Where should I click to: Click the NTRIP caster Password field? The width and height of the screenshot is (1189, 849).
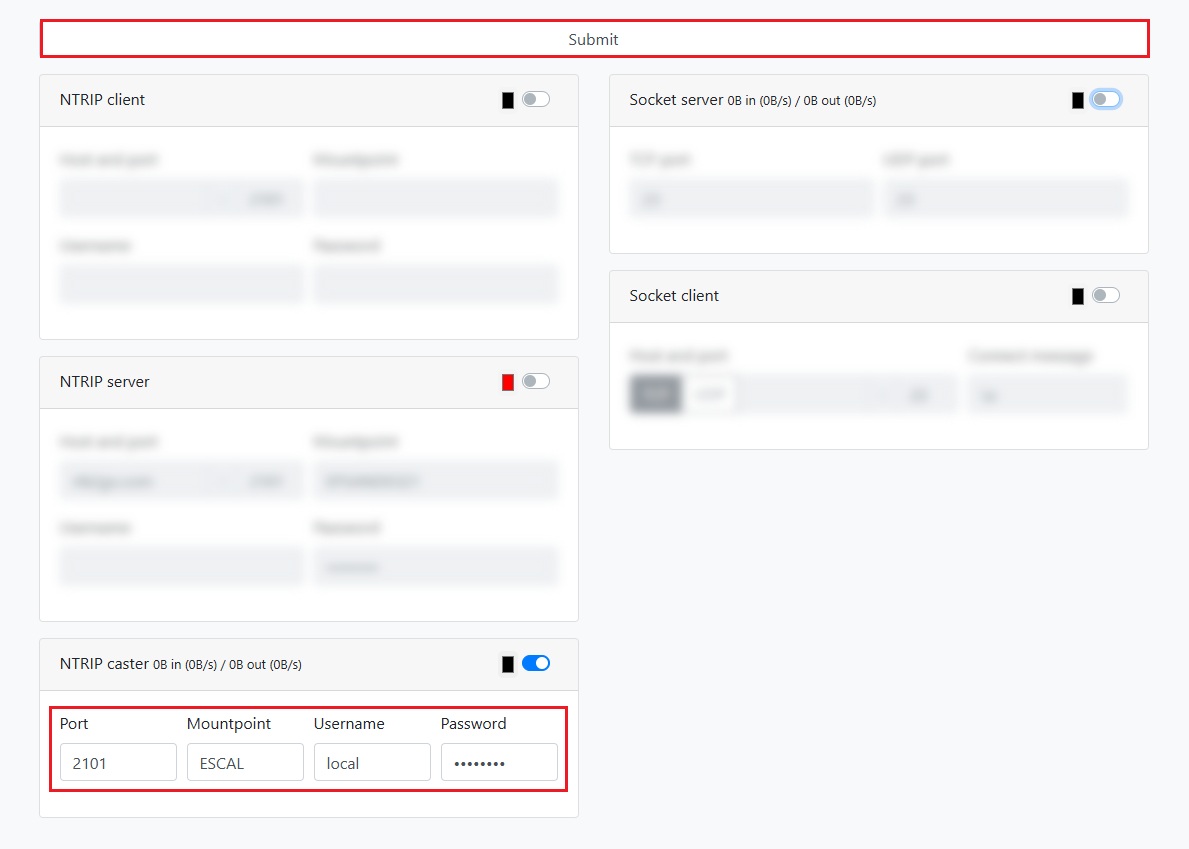[499, 762]
